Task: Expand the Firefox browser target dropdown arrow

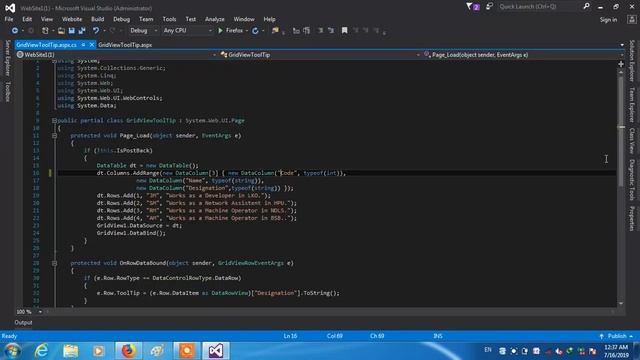Action: click(247, 31)
